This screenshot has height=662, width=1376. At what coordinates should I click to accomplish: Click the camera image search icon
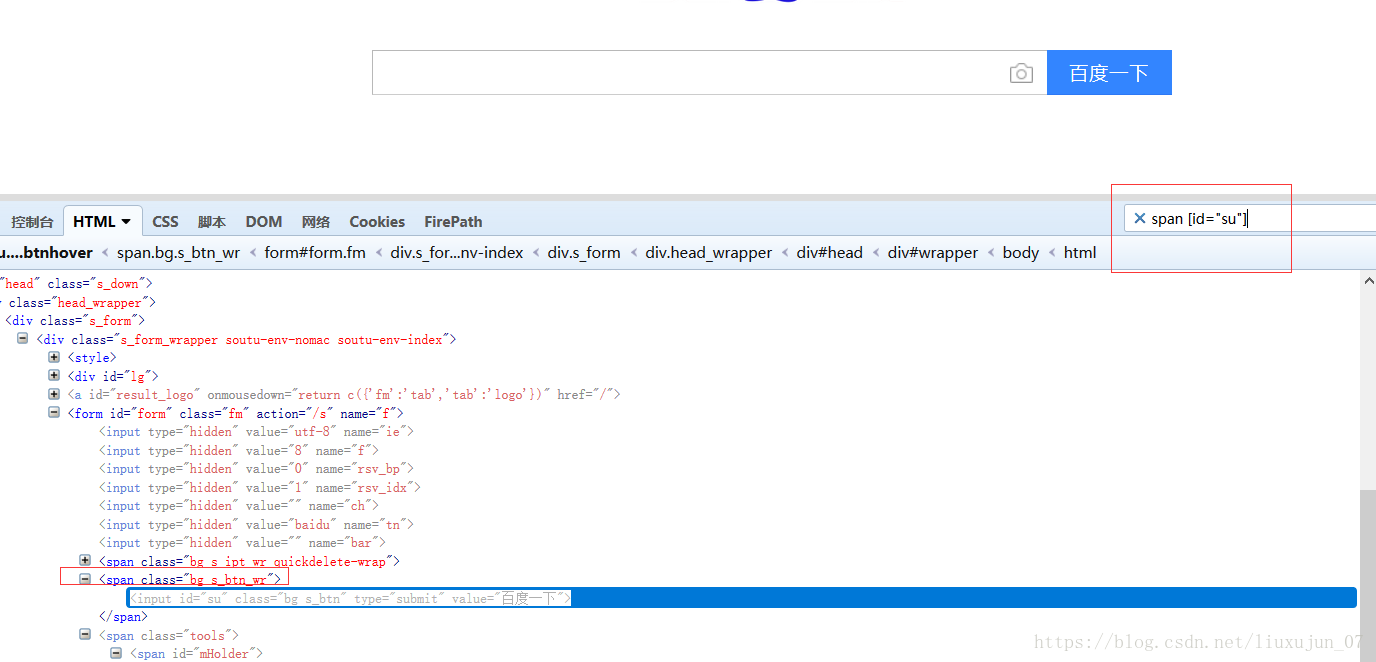coord(1021,73)
